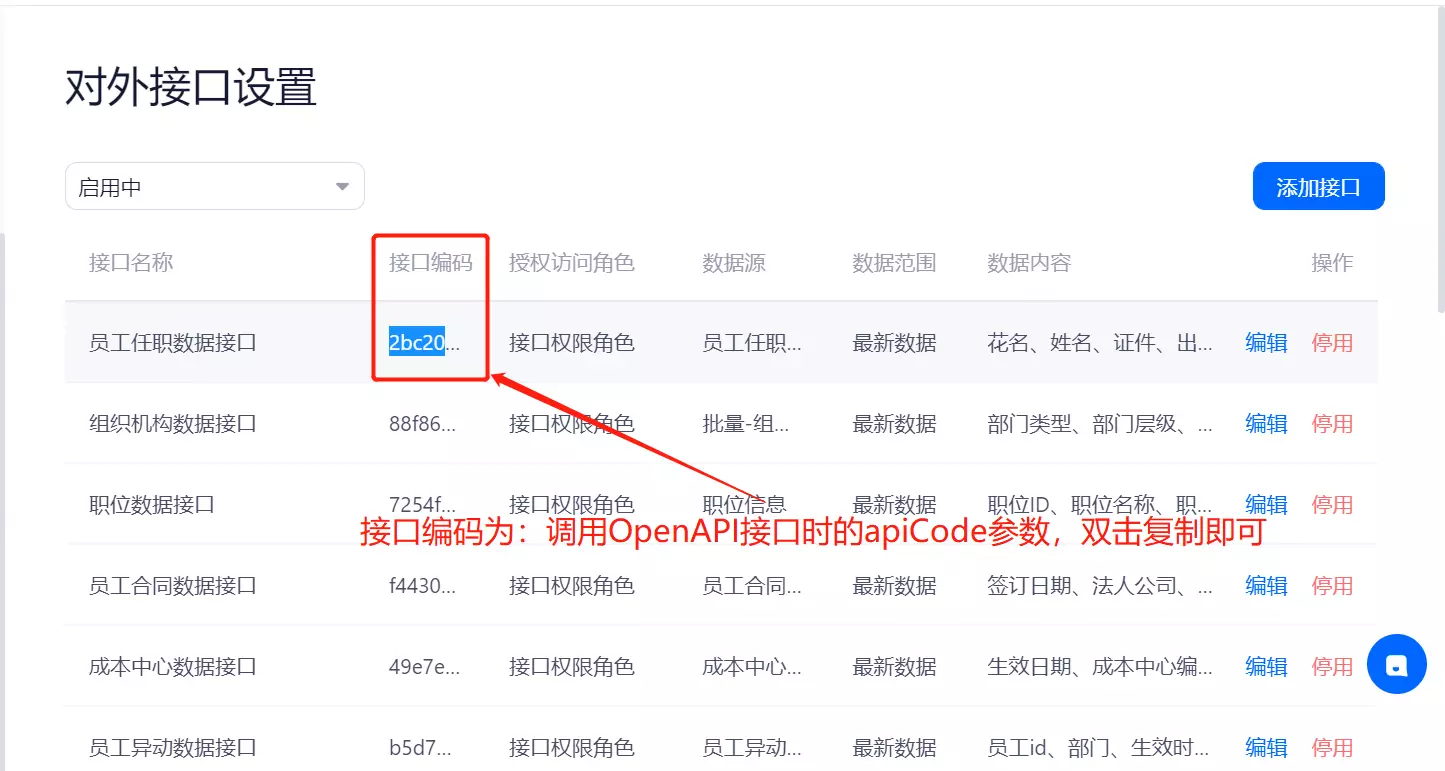Click 编辑 for 成本中心数据接口
Viewport: 1445px width, 771px height.
(1266, 666)
